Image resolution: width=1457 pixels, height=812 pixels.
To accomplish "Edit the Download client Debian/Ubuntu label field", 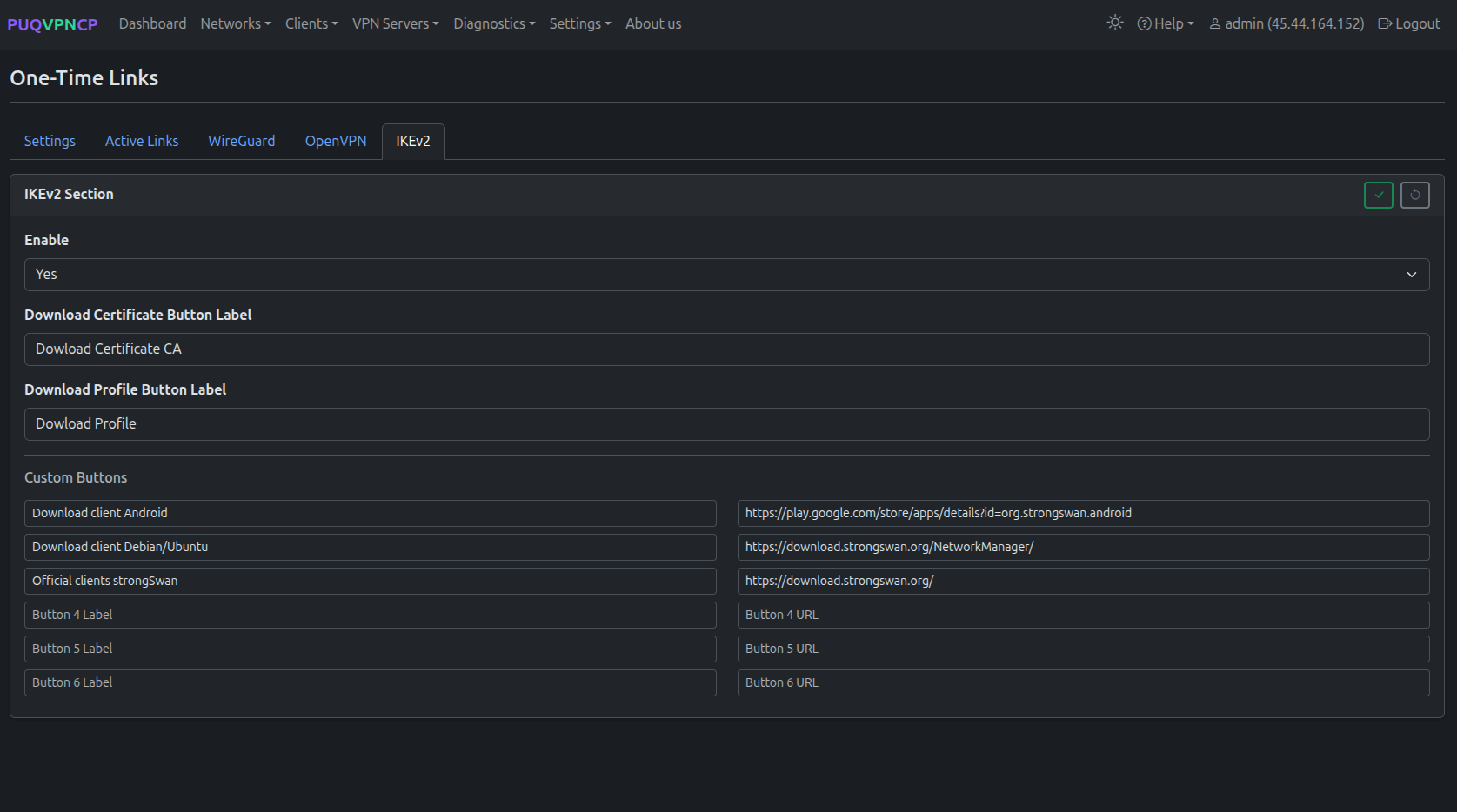I will click(x=371, y=547).
